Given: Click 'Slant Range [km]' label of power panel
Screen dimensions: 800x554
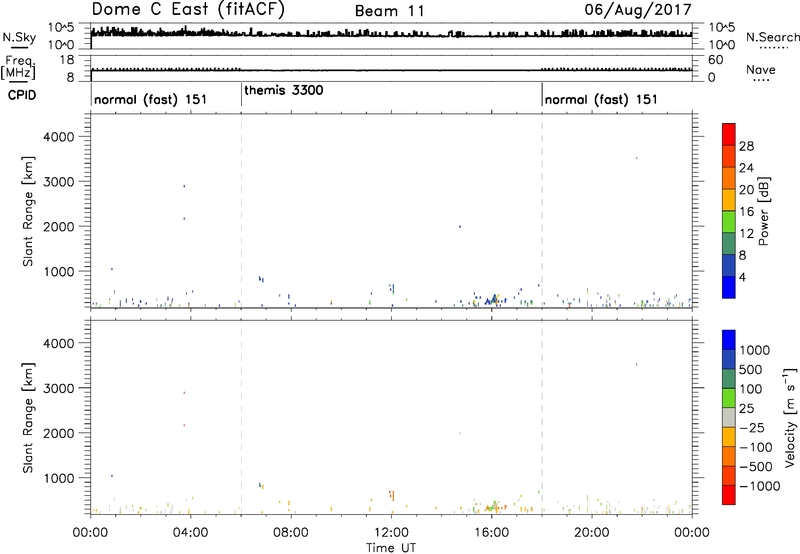Looking at the screenshot, I should [x=28, y=211].
